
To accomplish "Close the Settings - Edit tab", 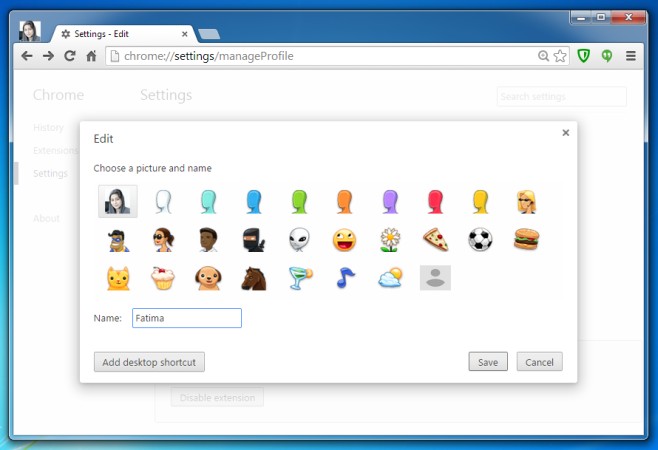I will 185,34.
